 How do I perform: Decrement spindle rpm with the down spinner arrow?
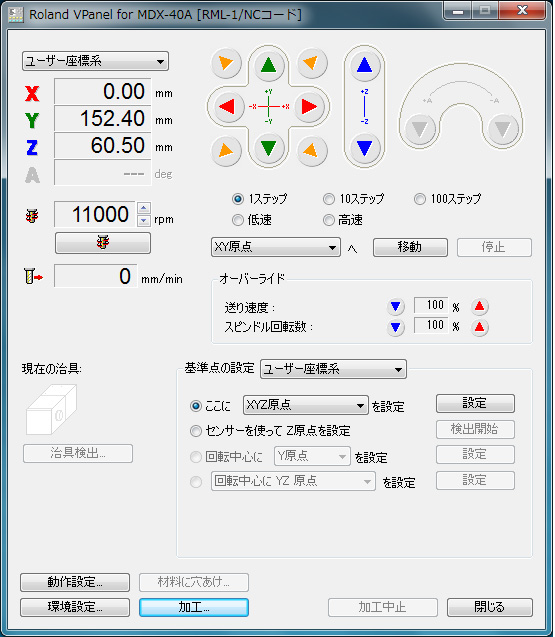(143, 221)
